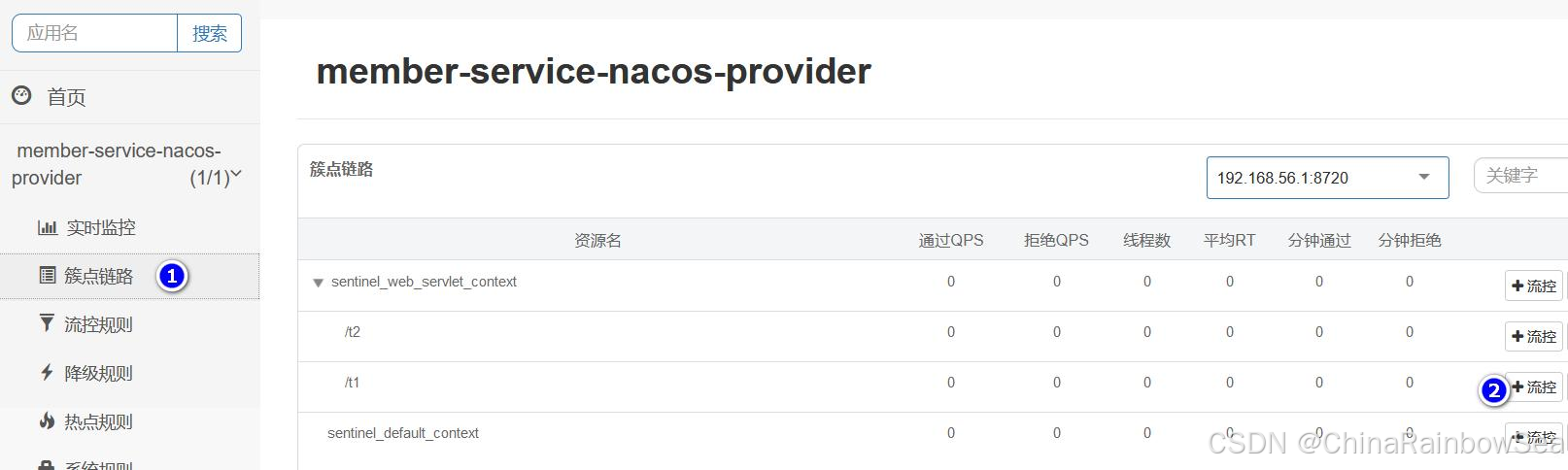Add 流控 rule for the /t2 resource
The height and width of the screenshot is (470, 1568).
pos(1533,337)
